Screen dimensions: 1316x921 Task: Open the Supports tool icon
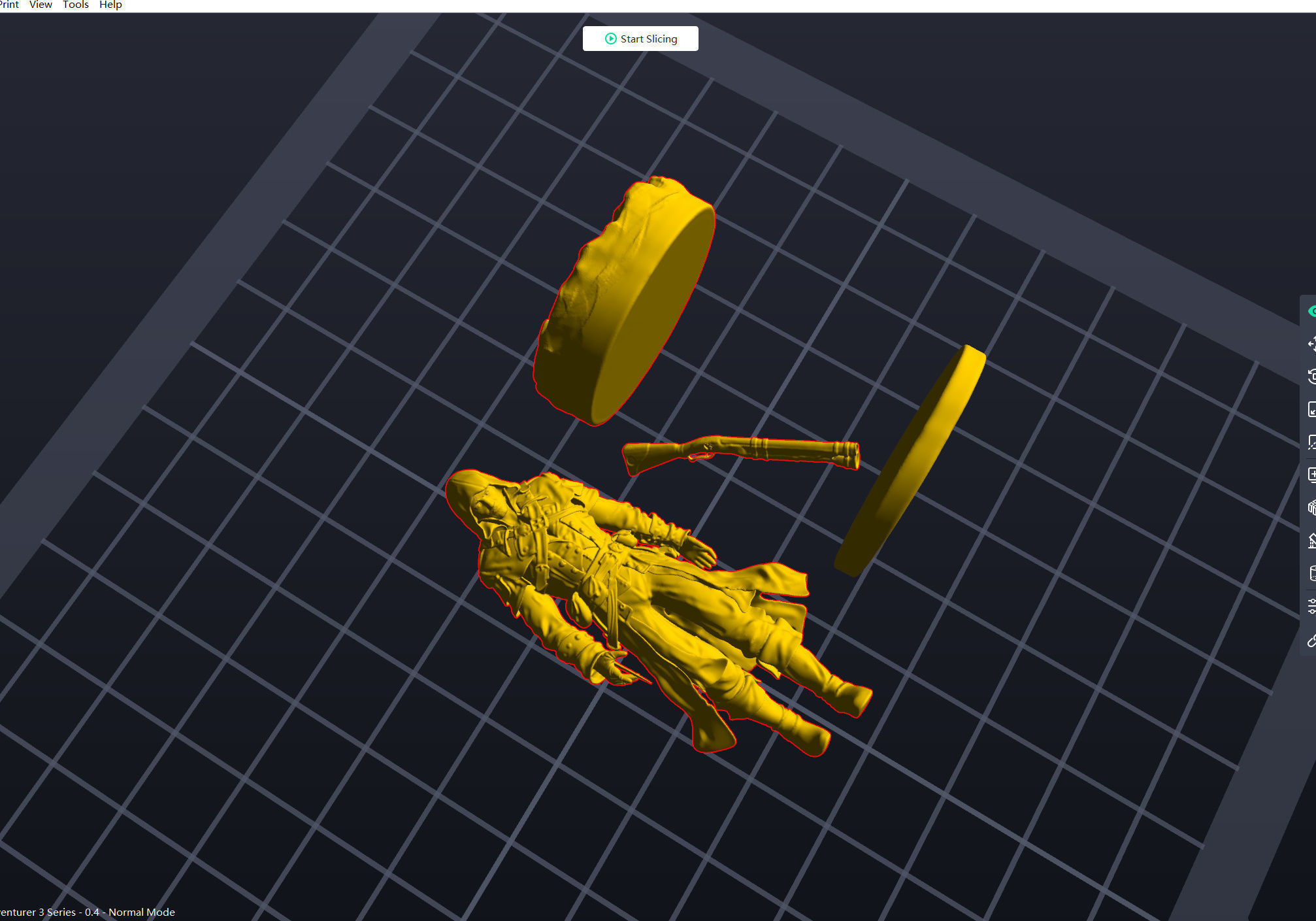[1311, 541]
